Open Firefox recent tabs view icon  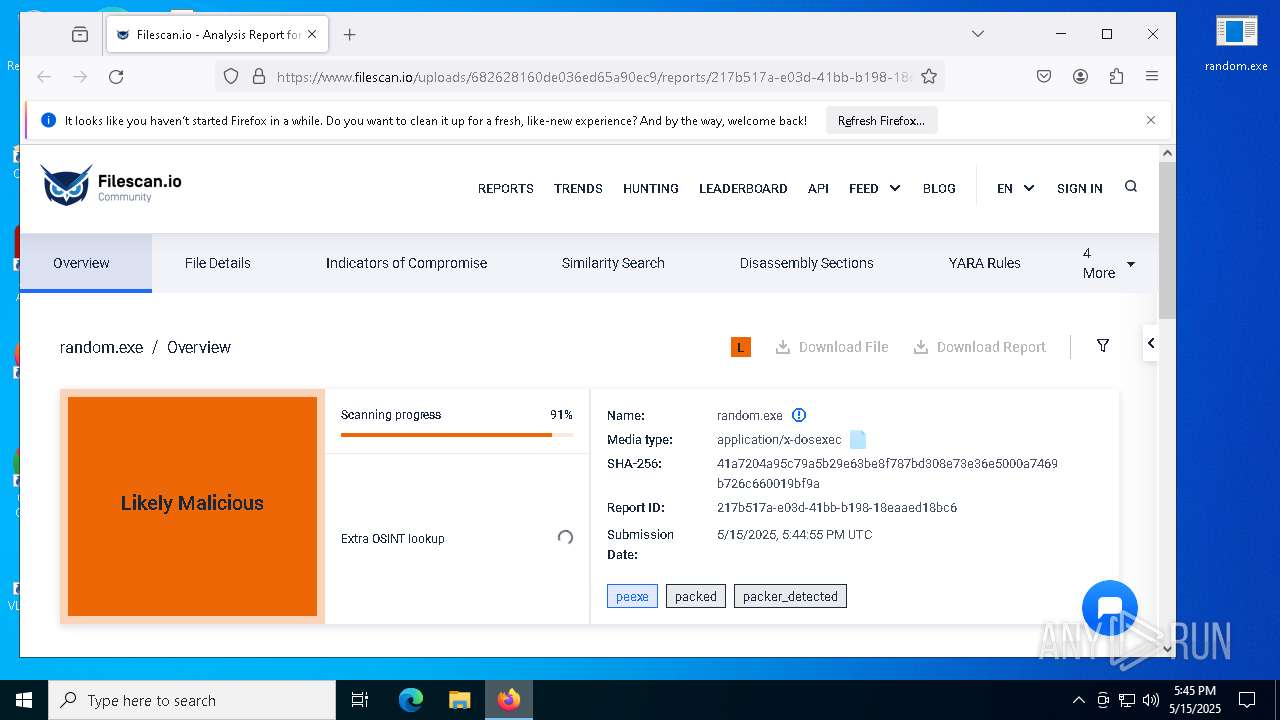click(80, 34)
